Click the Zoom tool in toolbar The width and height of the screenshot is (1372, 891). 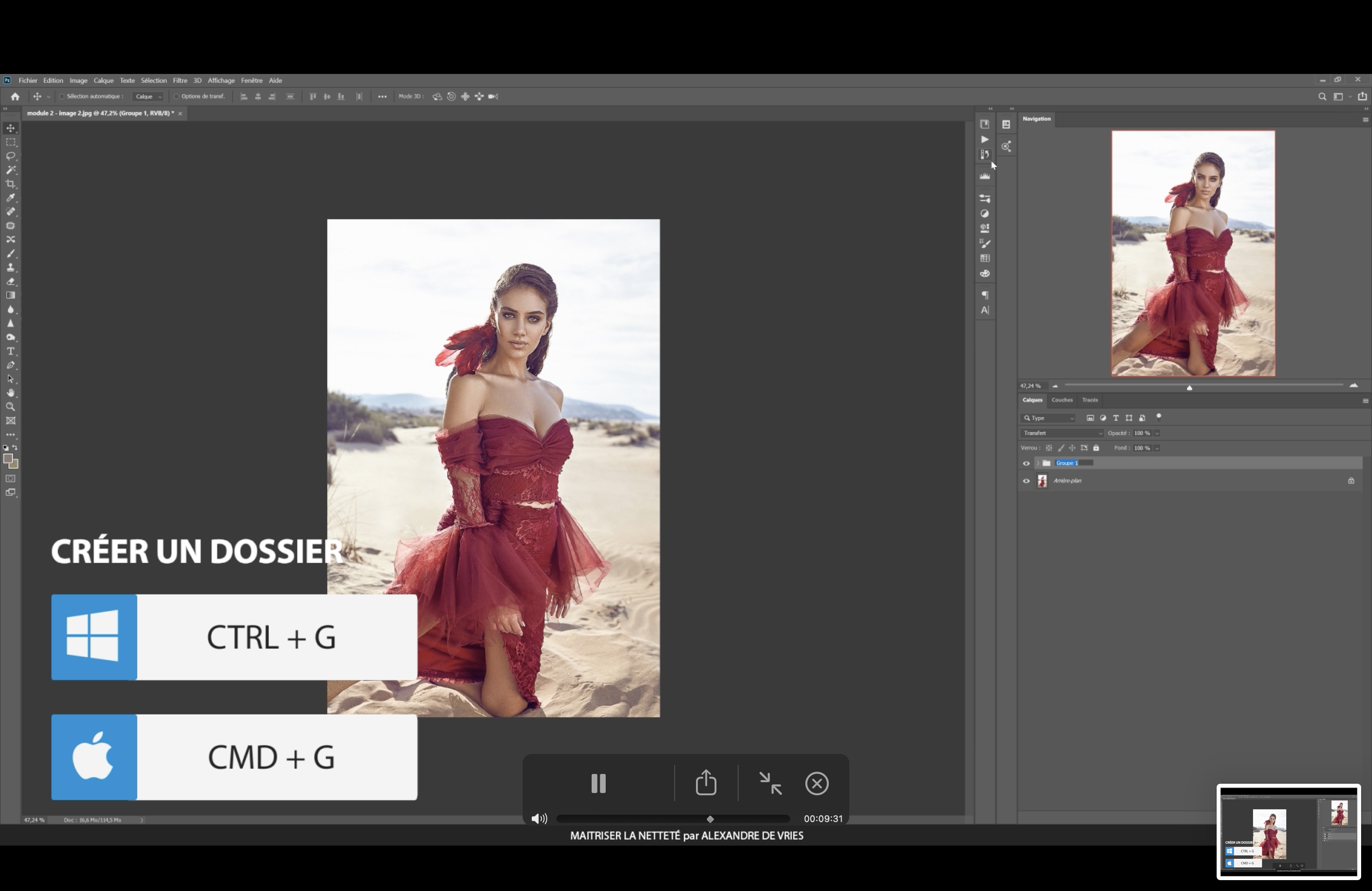coord(10,407)
